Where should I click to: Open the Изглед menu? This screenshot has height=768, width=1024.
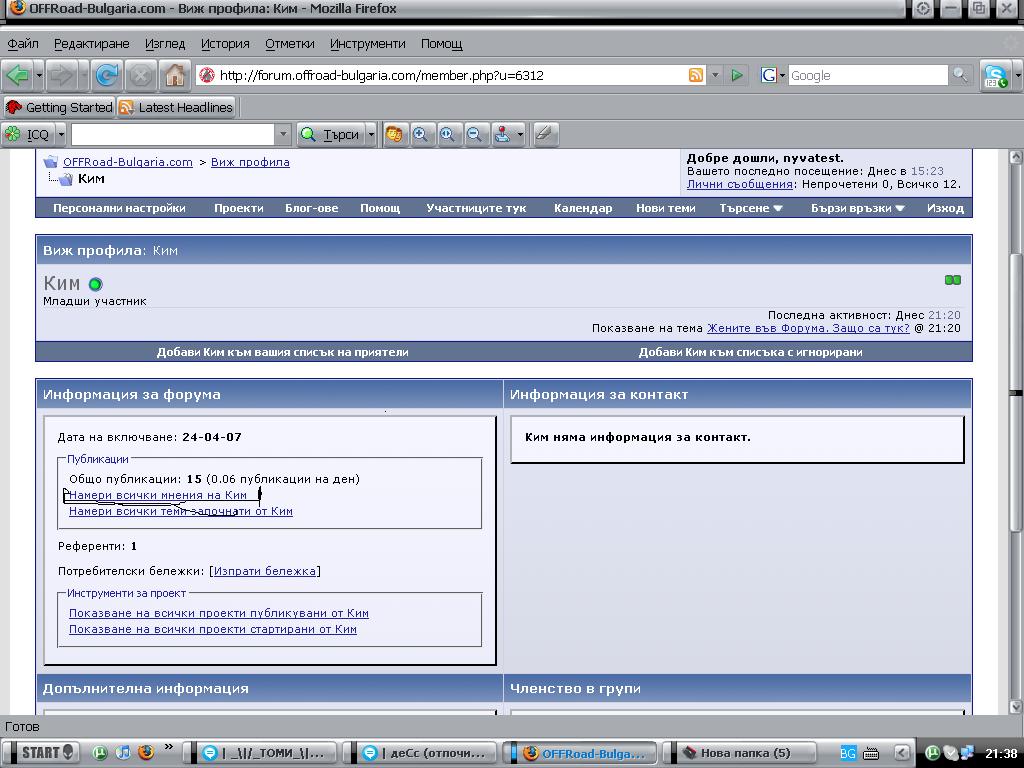(x=165, y=44)
